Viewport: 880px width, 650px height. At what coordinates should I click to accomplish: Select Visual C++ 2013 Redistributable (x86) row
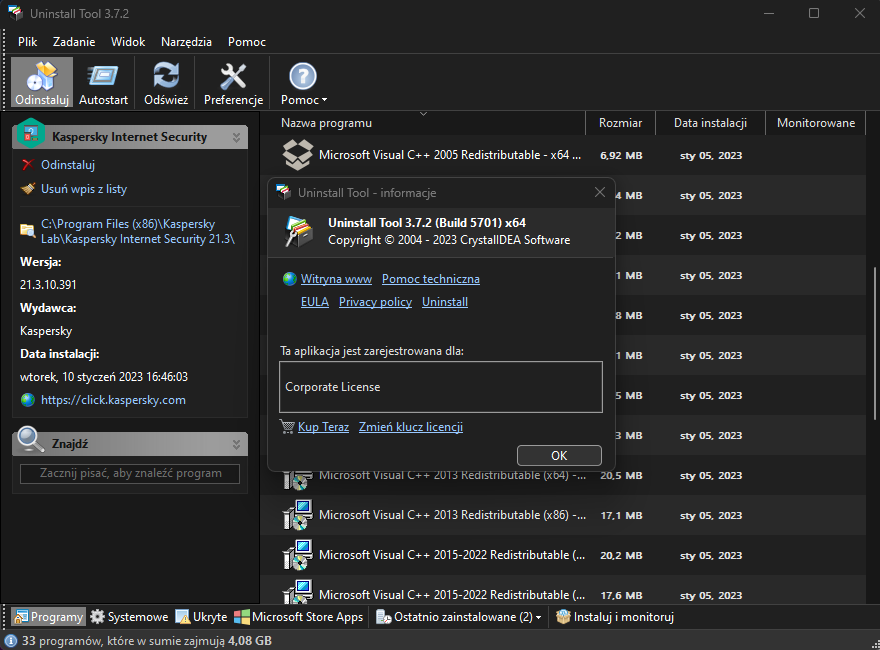tap(563, 515)
